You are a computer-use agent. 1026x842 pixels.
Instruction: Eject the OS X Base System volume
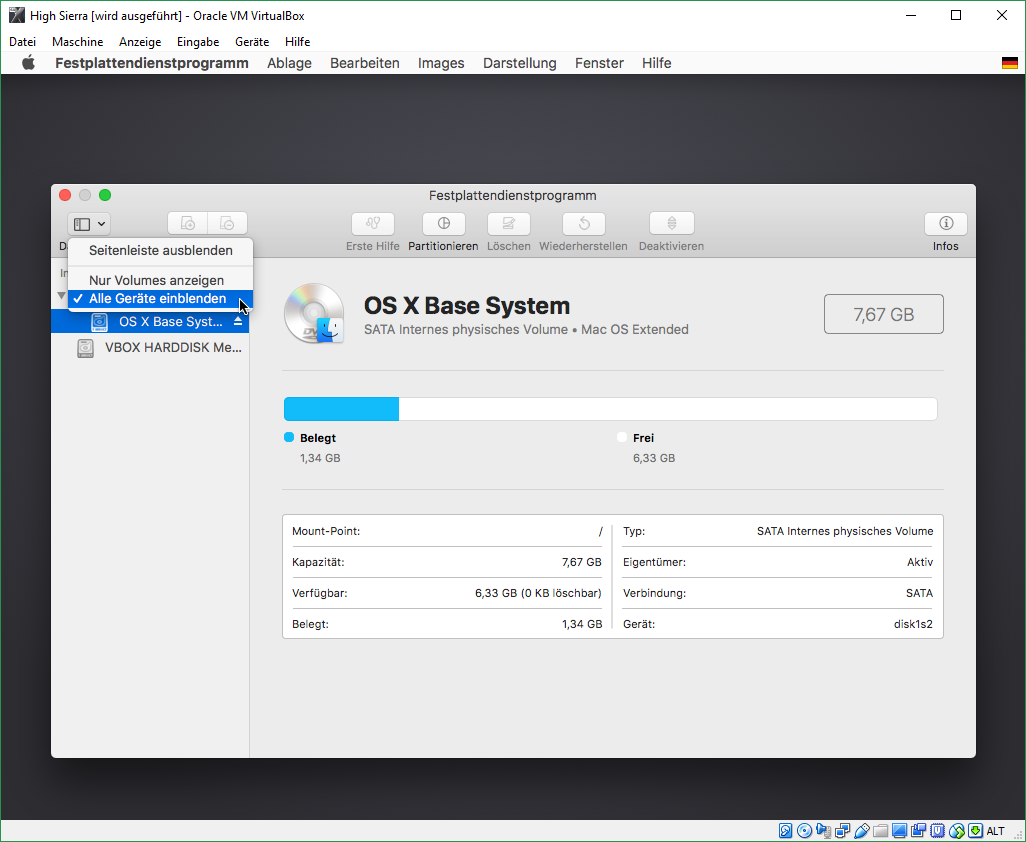click(x=238, y=322)
